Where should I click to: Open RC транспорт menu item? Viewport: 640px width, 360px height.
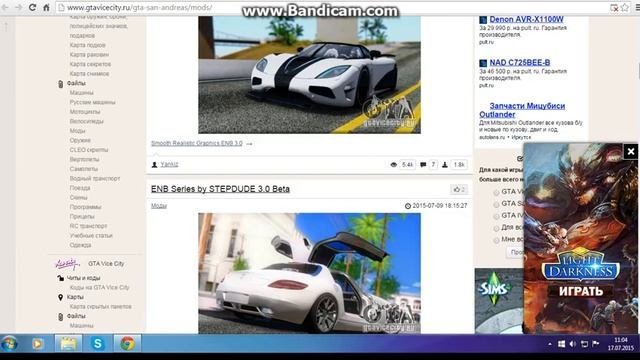point(88,226)
